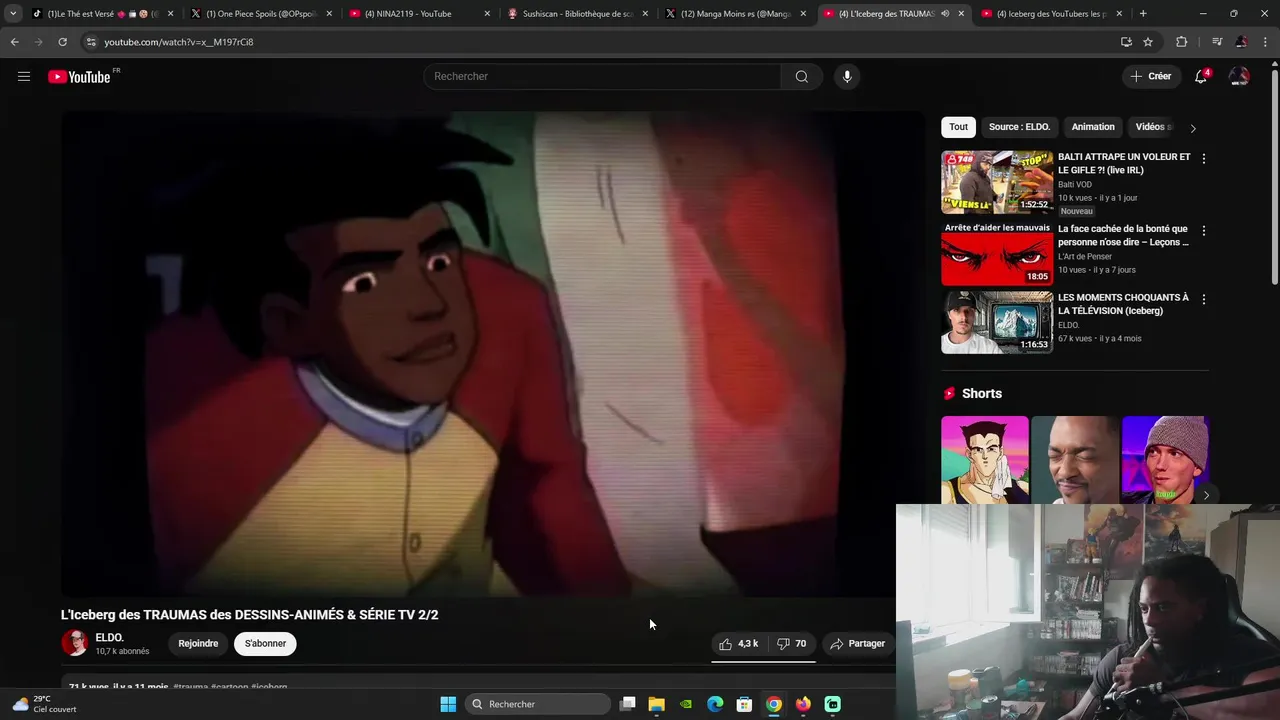Click the Rejoindre button

coord(198,644)
